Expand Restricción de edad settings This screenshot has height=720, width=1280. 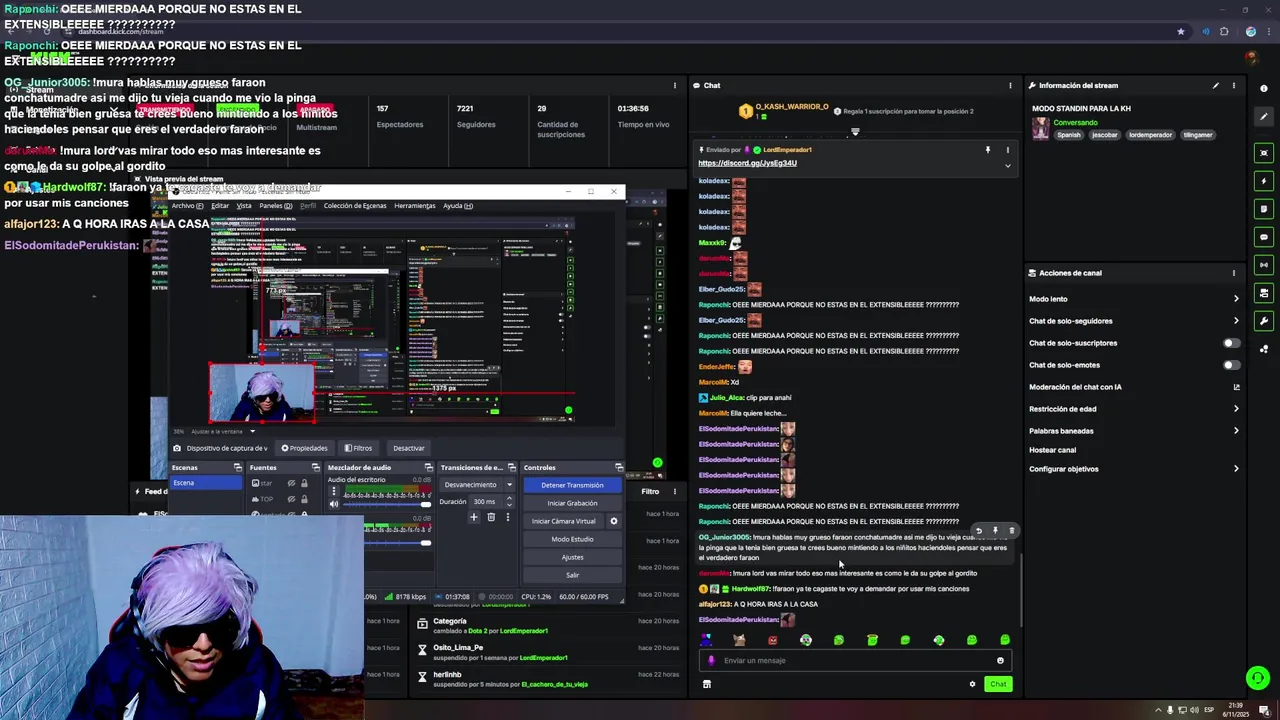click(x=1236, y=409)
